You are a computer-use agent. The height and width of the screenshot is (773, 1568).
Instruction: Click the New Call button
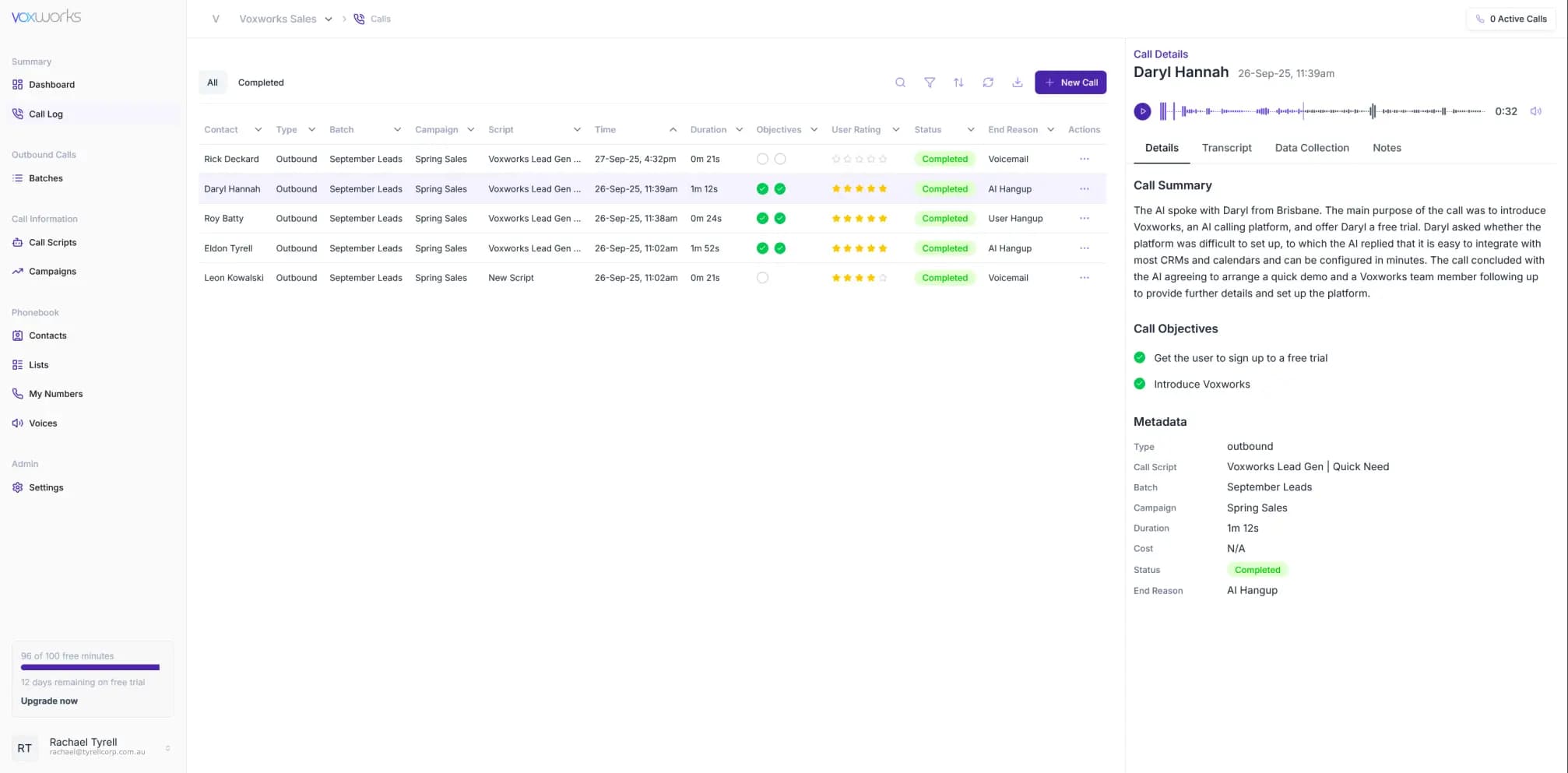(x=1070, y=83)
